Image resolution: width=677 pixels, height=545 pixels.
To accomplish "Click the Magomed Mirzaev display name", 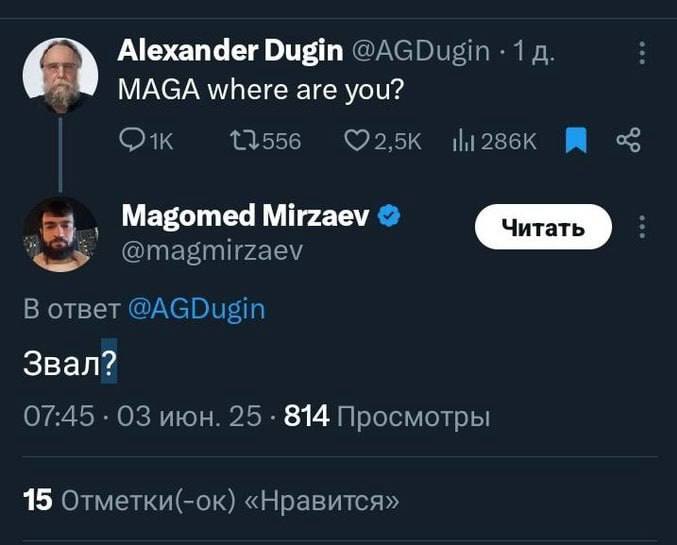I will click(x=246, y=215).
